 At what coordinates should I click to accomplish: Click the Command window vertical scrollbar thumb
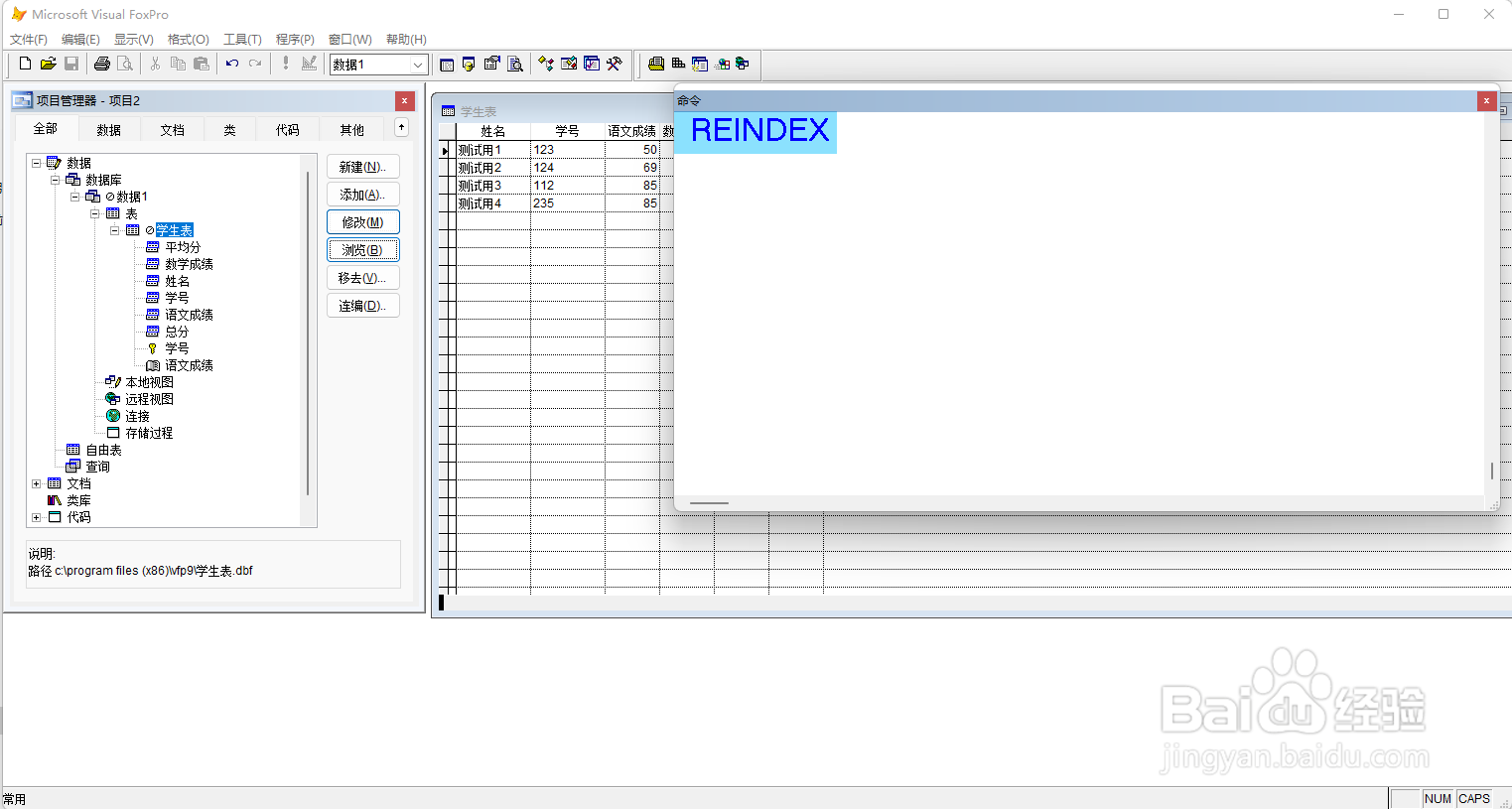coord(1491,471)
